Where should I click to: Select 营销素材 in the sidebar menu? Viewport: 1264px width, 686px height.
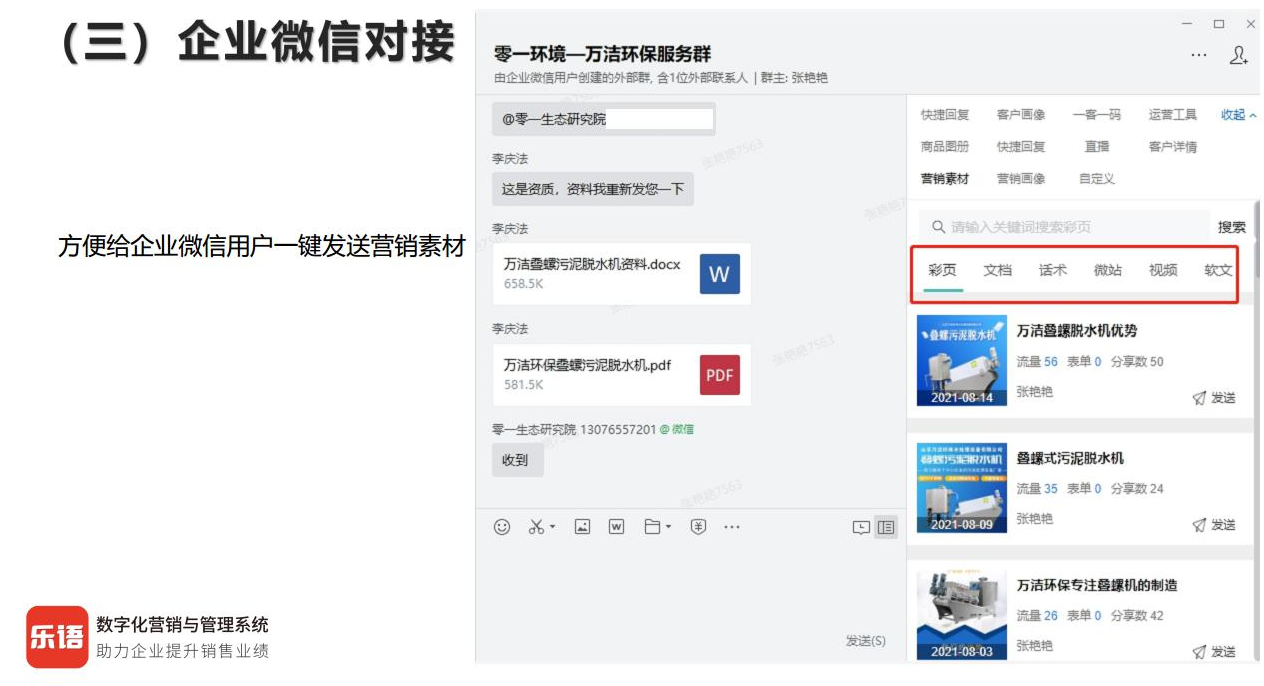click(x=945, y=179)
